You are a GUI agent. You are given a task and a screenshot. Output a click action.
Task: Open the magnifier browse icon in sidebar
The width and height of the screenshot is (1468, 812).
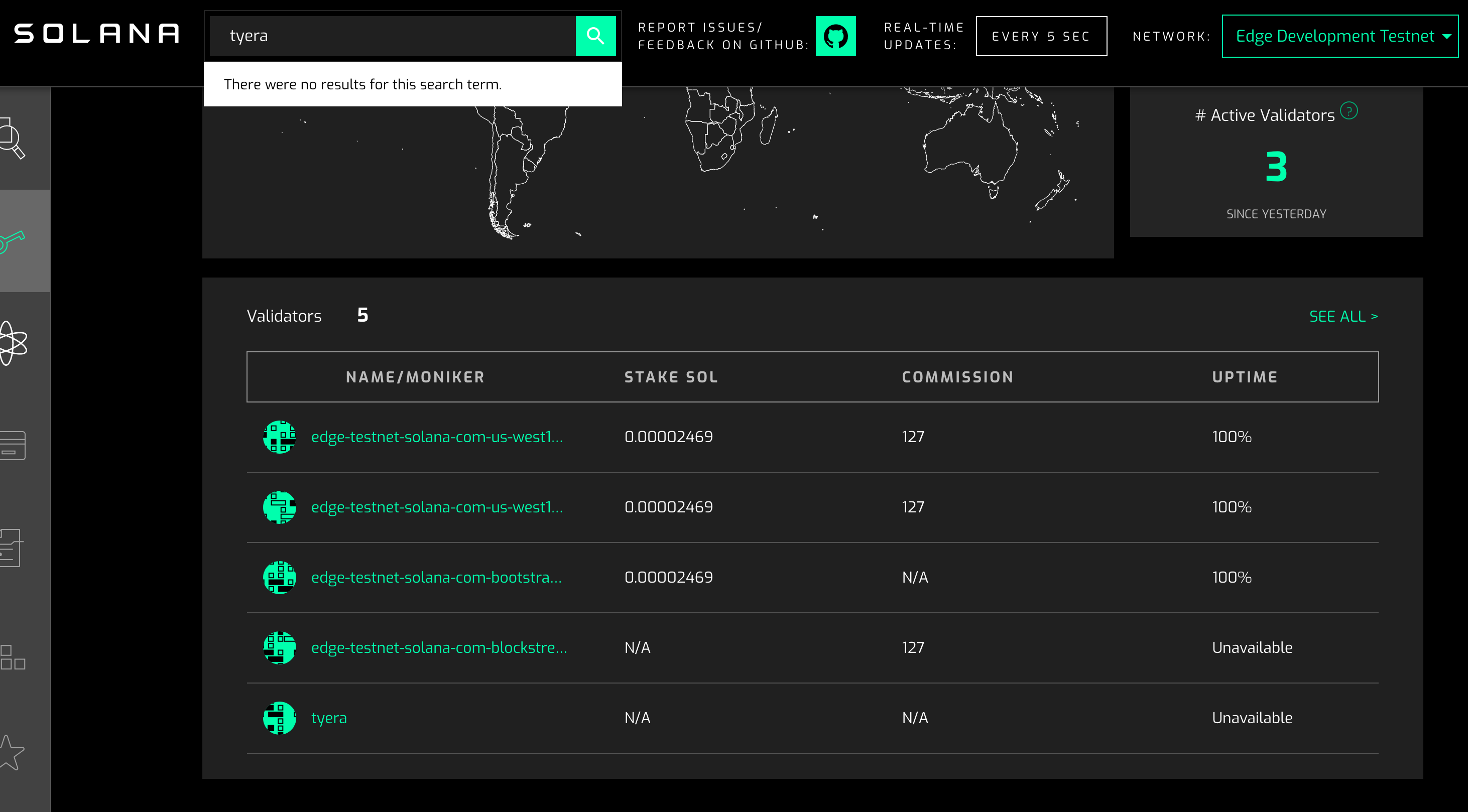click(x=13, y=139)
